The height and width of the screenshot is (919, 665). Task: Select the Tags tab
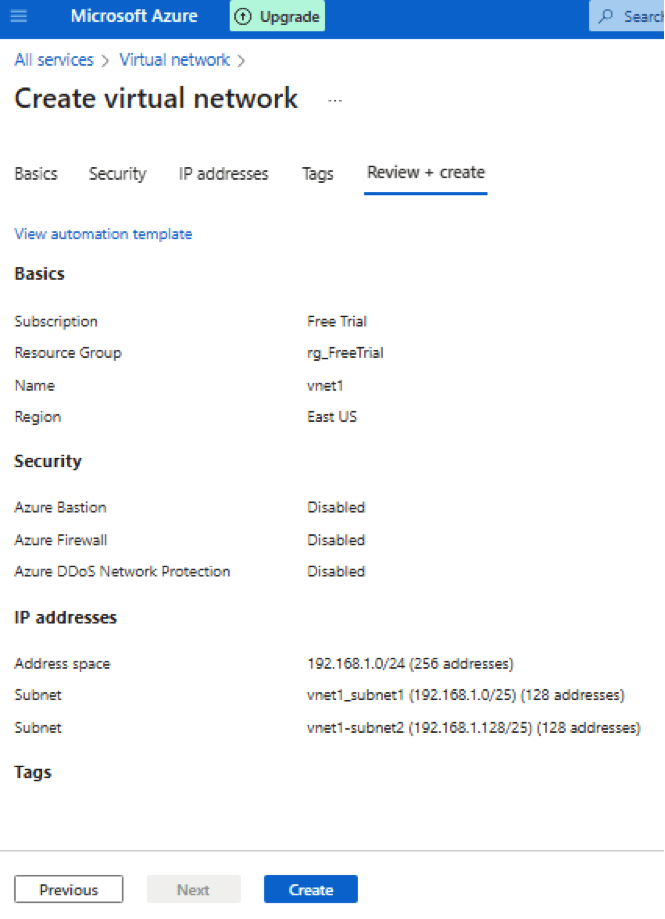(x=317, y=174)
